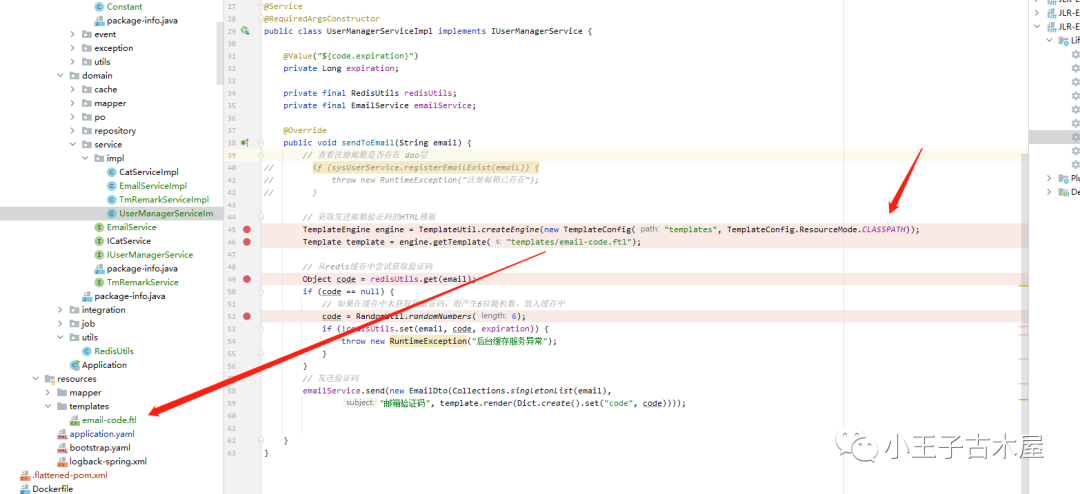
Task: Select UserManagerServiceImpl in the project tree
Action: click(164, 213)
